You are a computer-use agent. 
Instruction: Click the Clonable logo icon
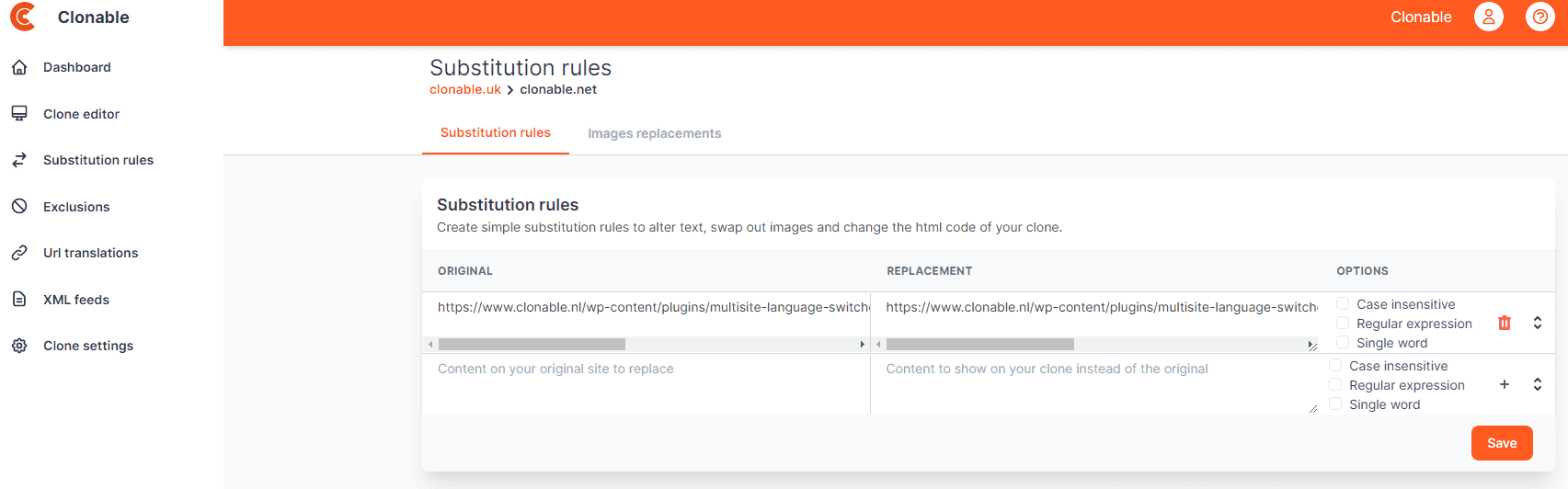click(22, 17)
